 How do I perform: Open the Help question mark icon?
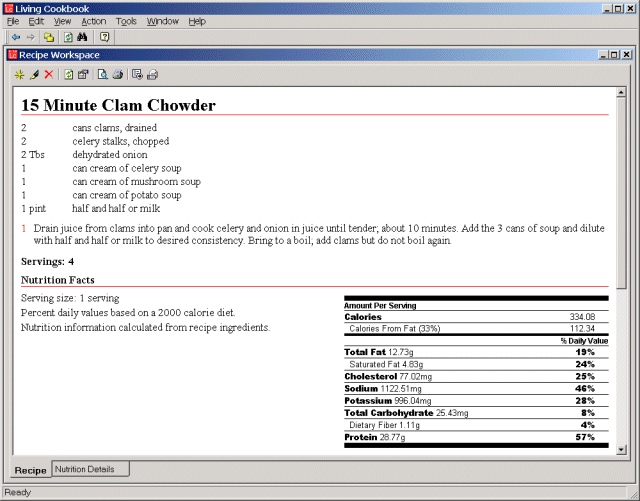click(x=104, y=38)
